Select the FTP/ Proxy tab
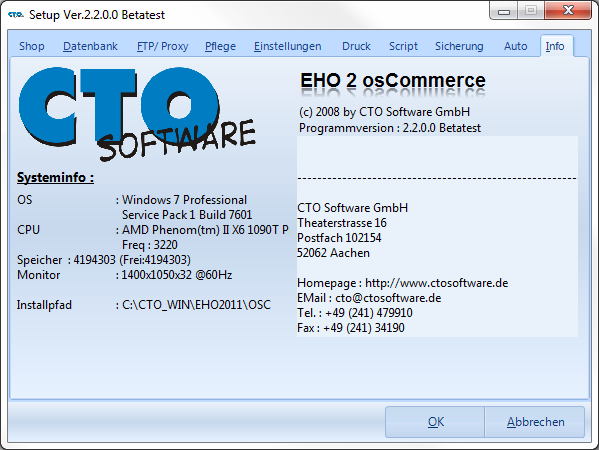Image resolution: width=599 pixels, height=450 pixels. 162,46
